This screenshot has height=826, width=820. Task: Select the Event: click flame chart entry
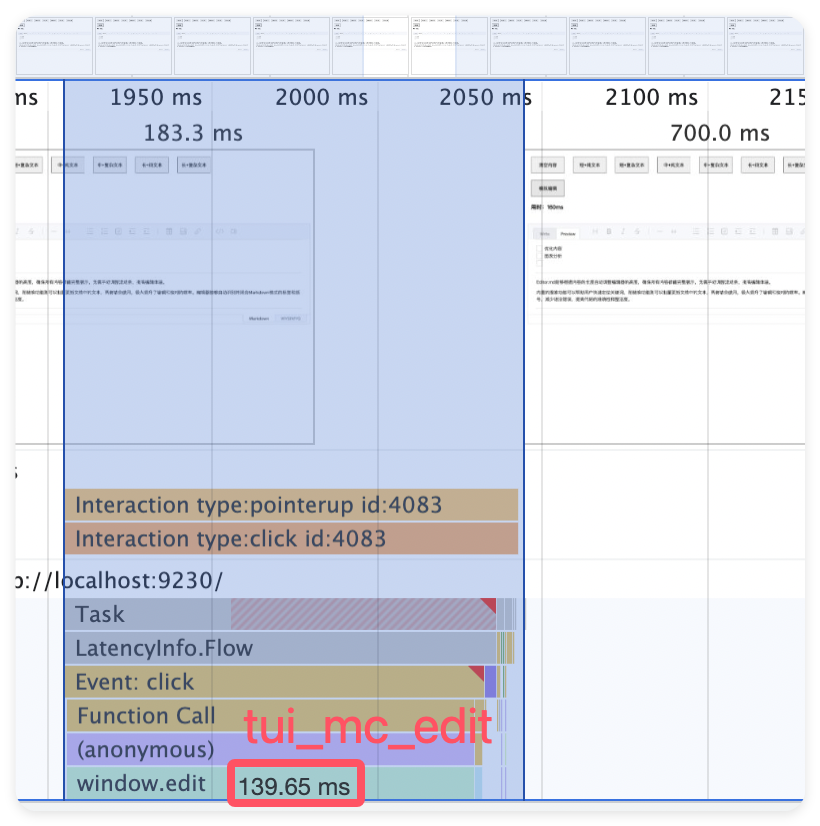tap(274, 682)
